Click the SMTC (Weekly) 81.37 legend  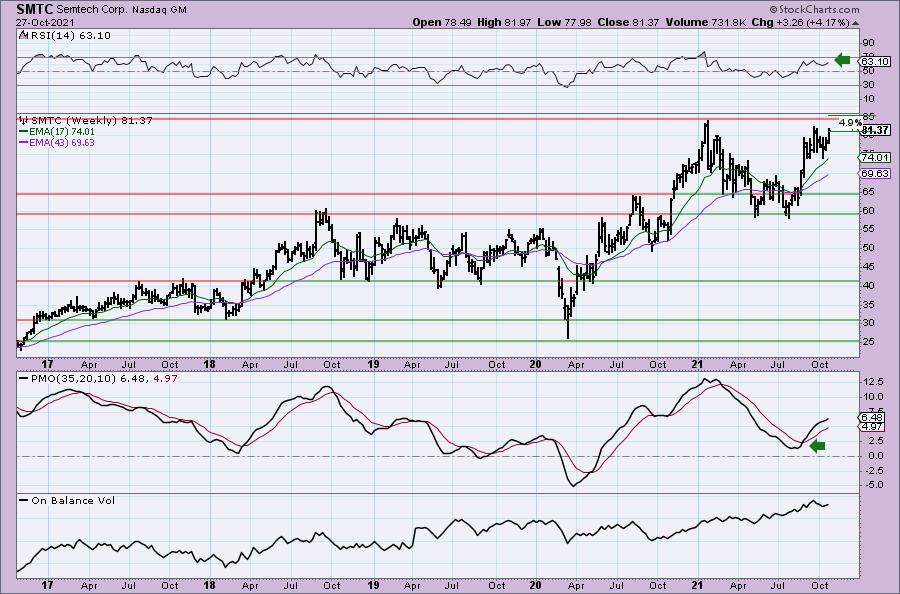[91, 121]
